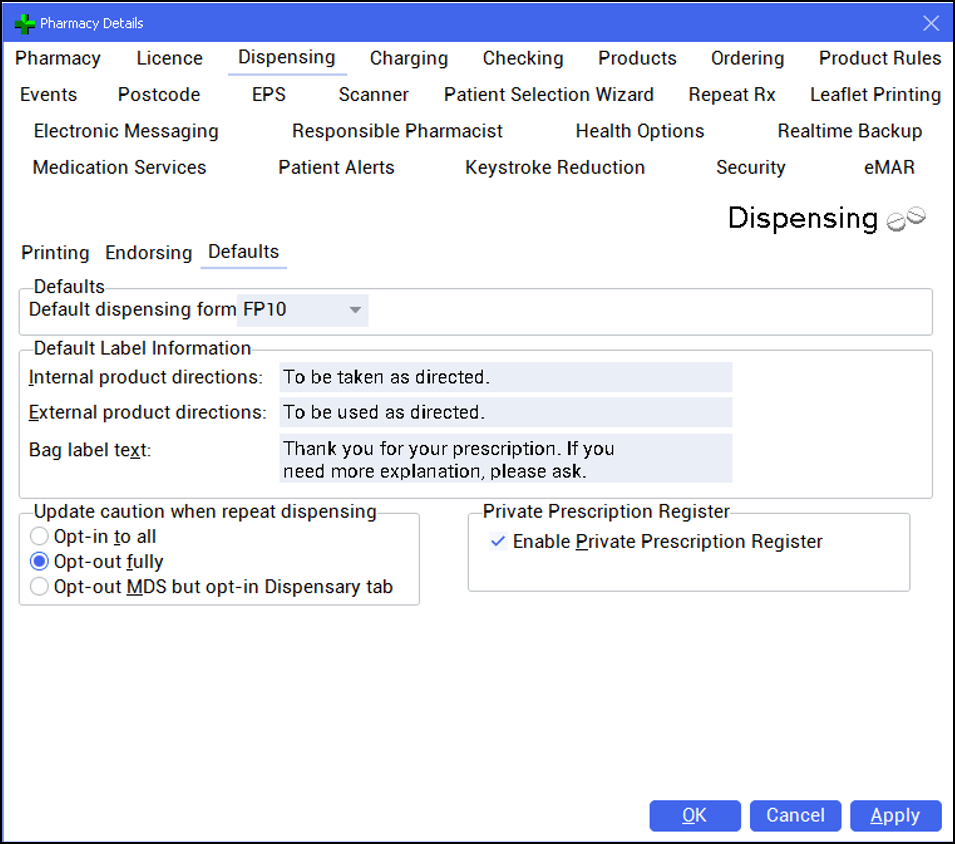This screenshot has height=844, width=955.
Task: Select the Opt-out fully option
Action: (x=40, y=562)
